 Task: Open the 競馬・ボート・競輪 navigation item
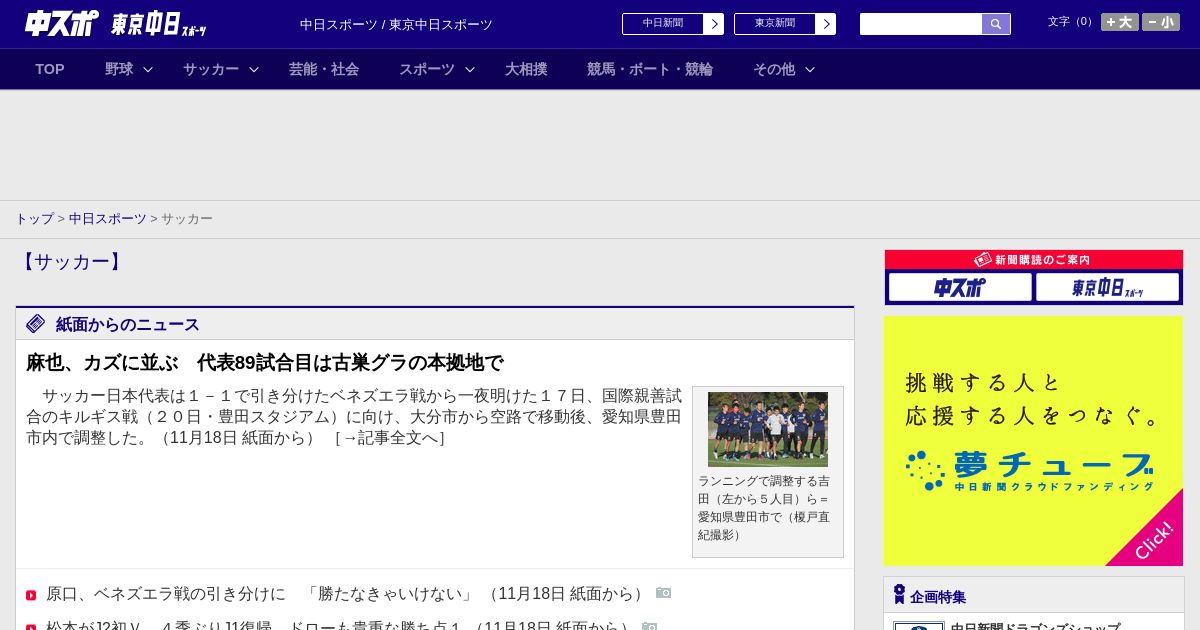pyautogui.click(x=650, y=69)
